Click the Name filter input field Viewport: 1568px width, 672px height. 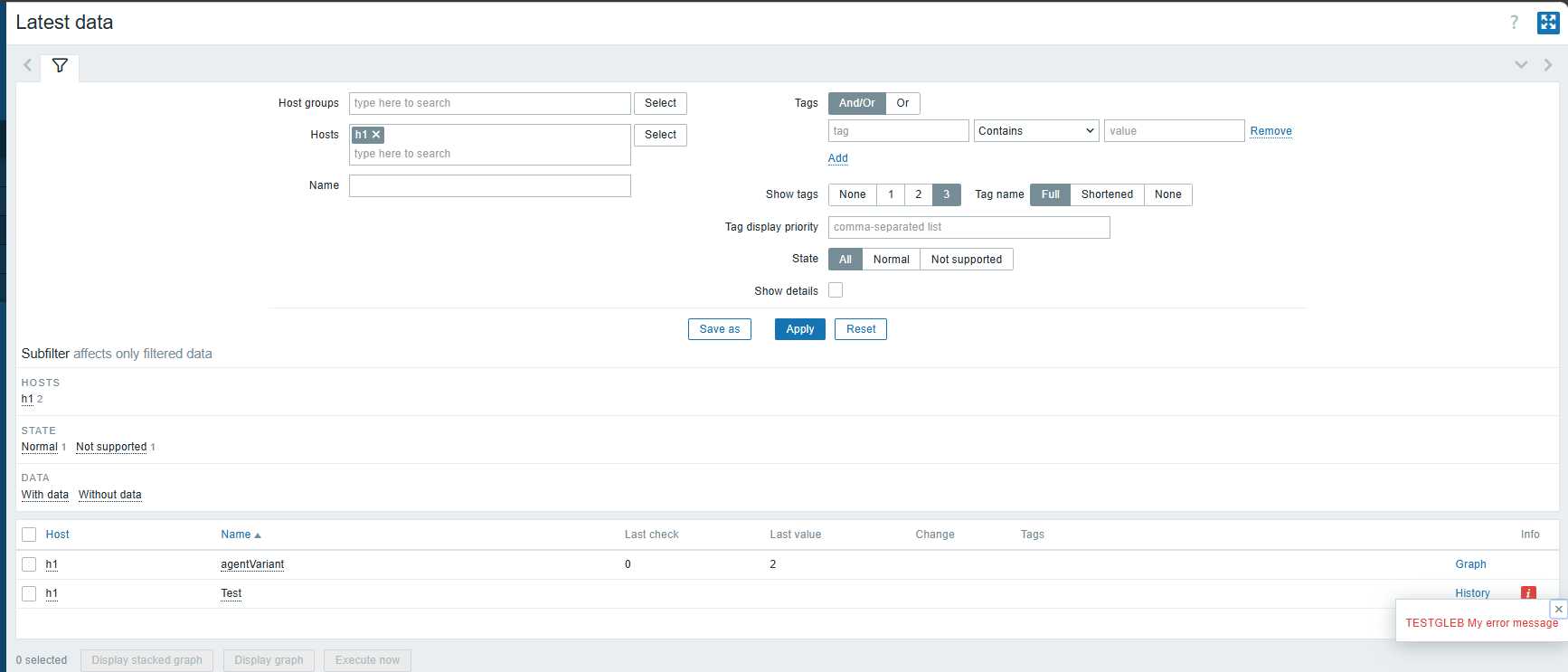[x=489, y=186]
